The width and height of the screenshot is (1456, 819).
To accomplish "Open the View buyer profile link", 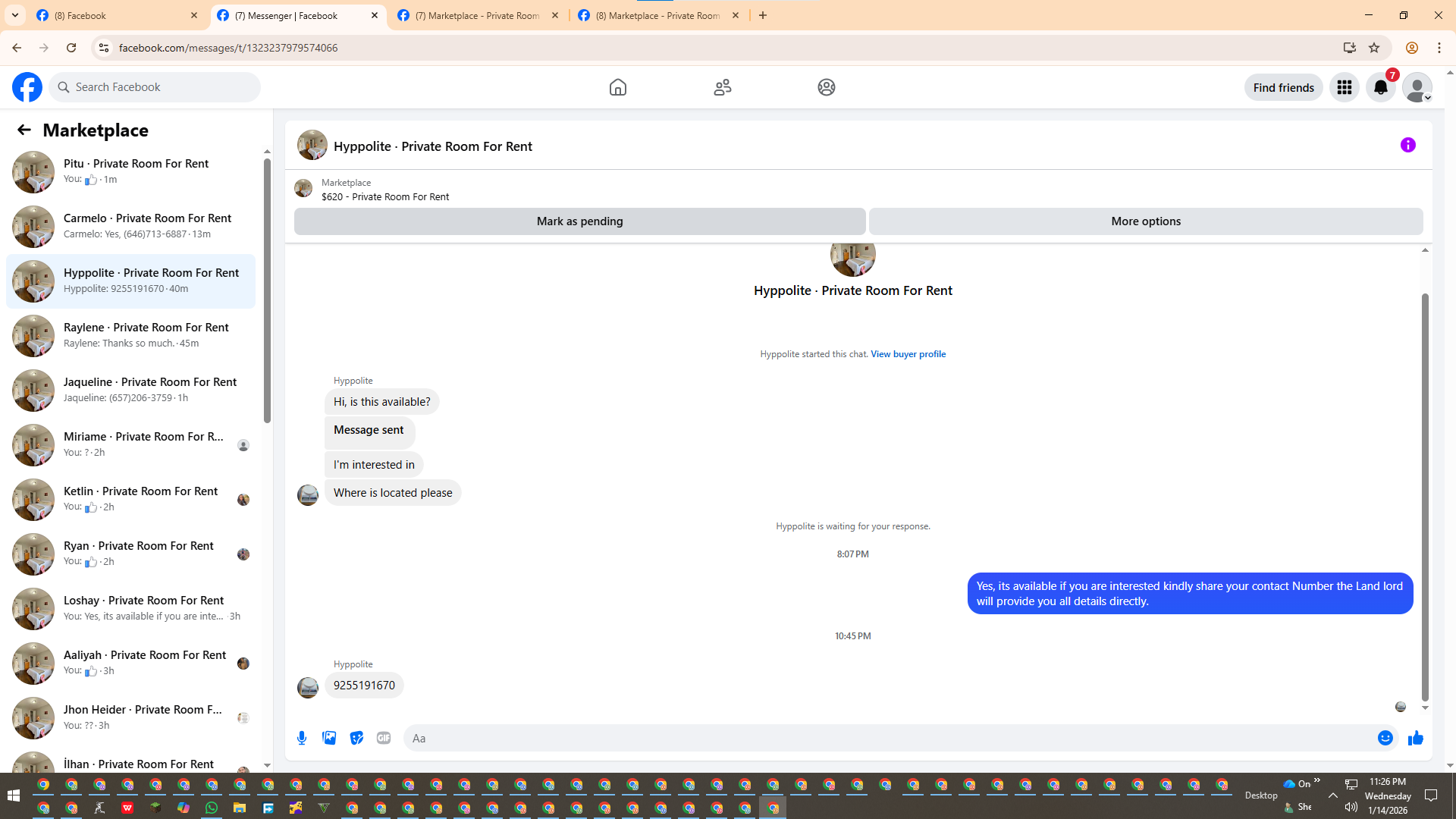I will 908,354.
